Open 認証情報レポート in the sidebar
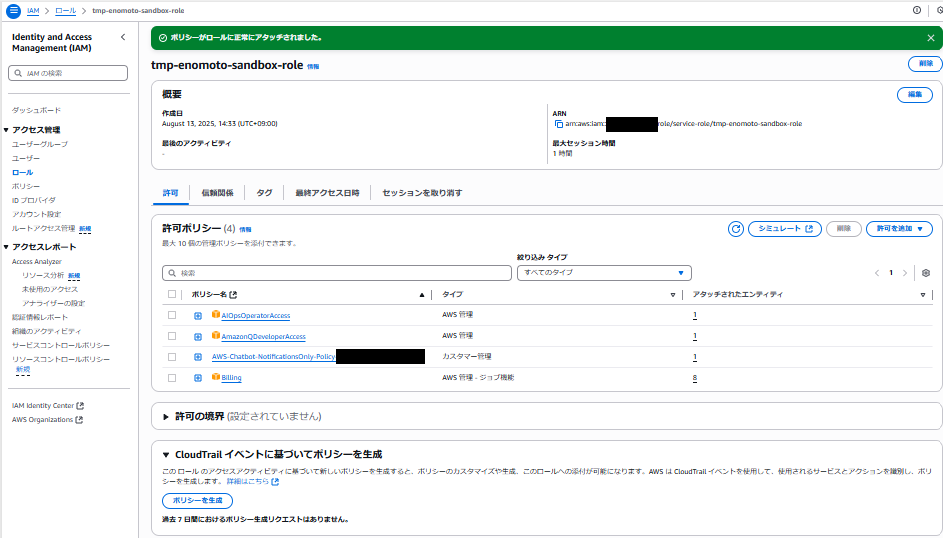Viewport: 943px width, 538px height. pos(40,317)
